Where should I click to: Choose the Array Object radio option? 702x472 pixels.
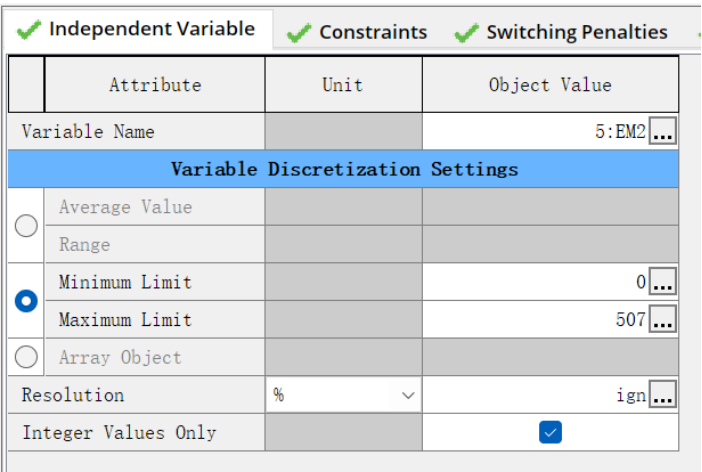coord(27,357)
